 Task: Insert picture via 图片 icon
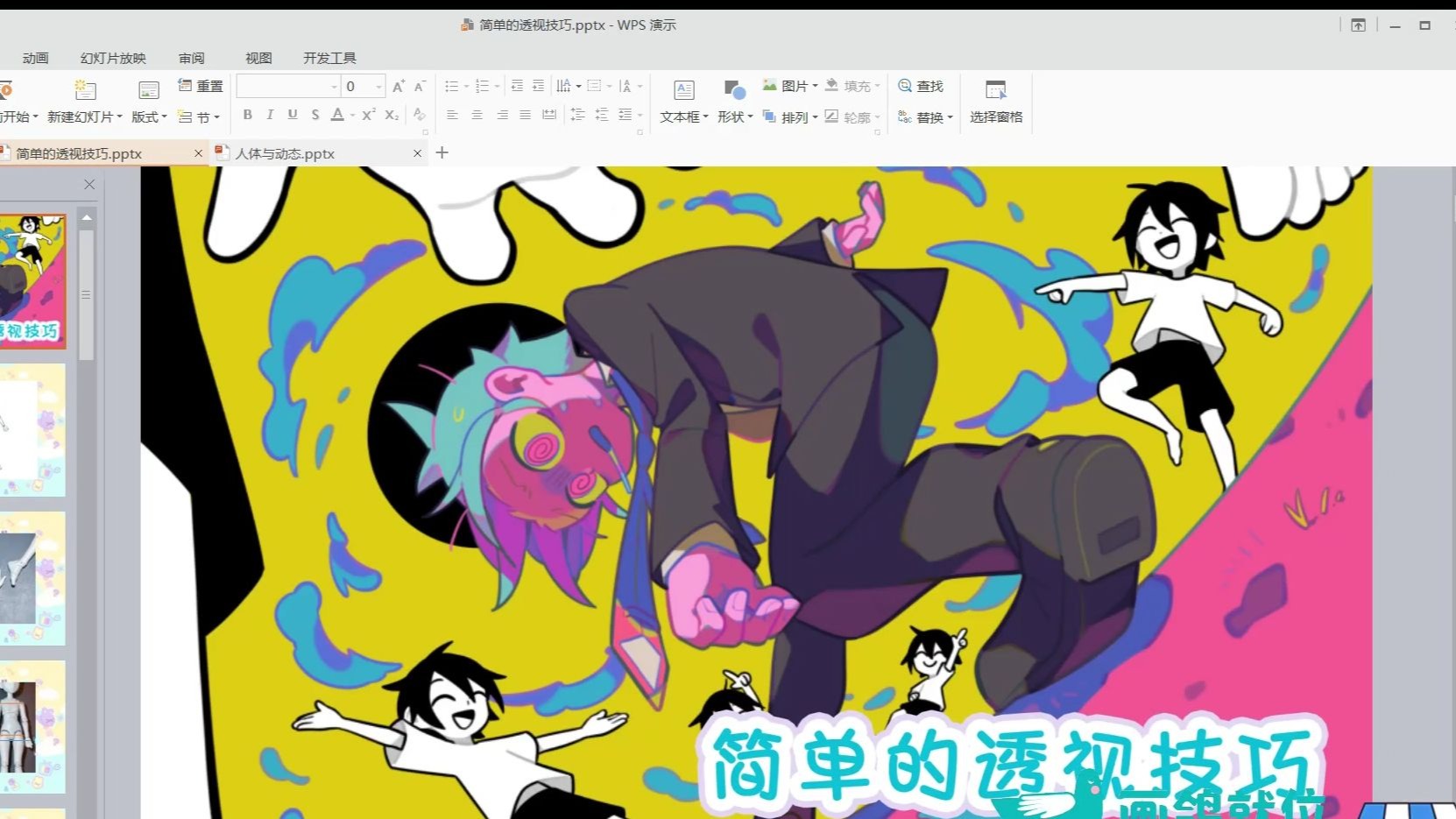(769, 85)
